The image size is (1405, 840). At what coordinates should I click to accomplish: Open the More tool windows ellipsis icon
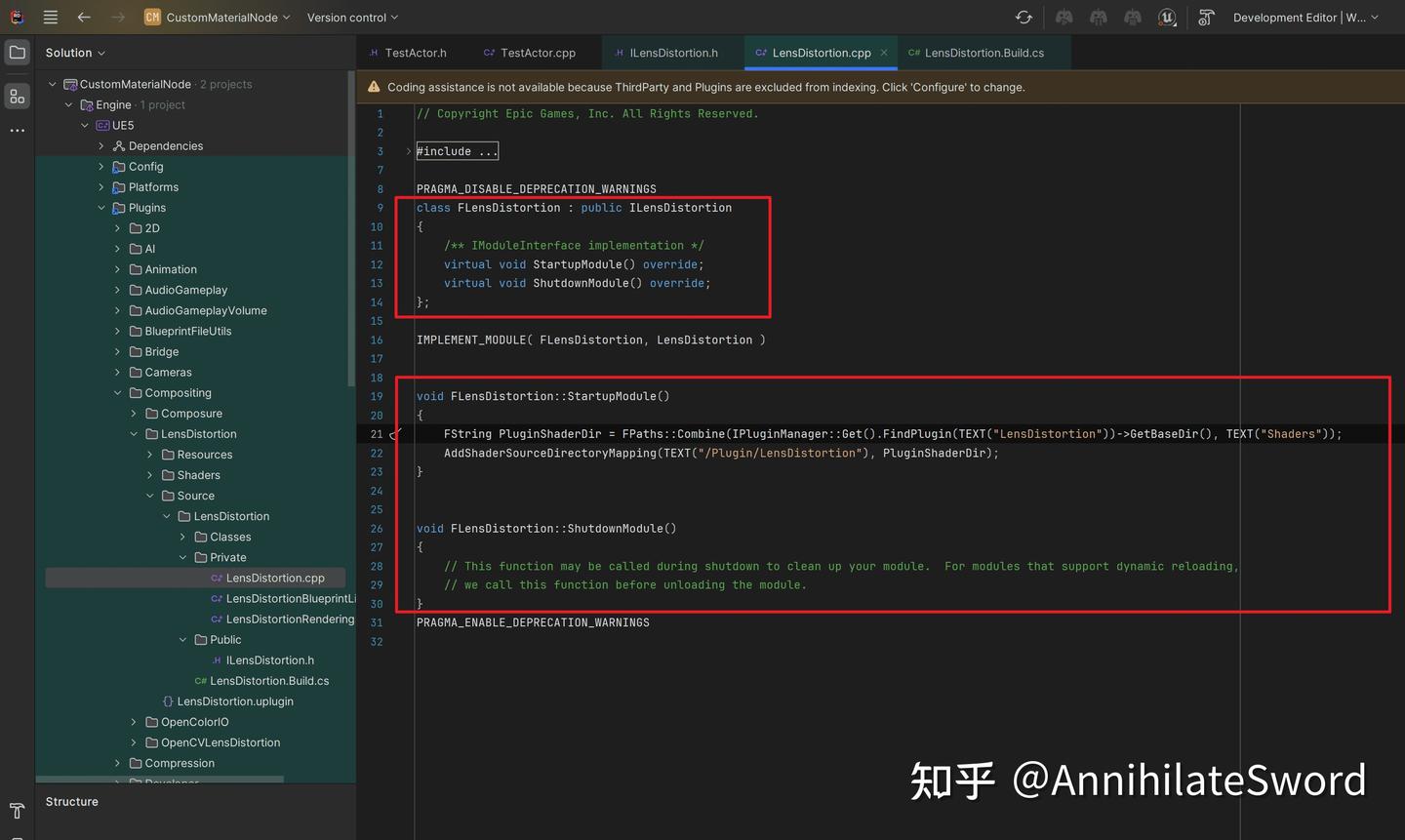16,130
